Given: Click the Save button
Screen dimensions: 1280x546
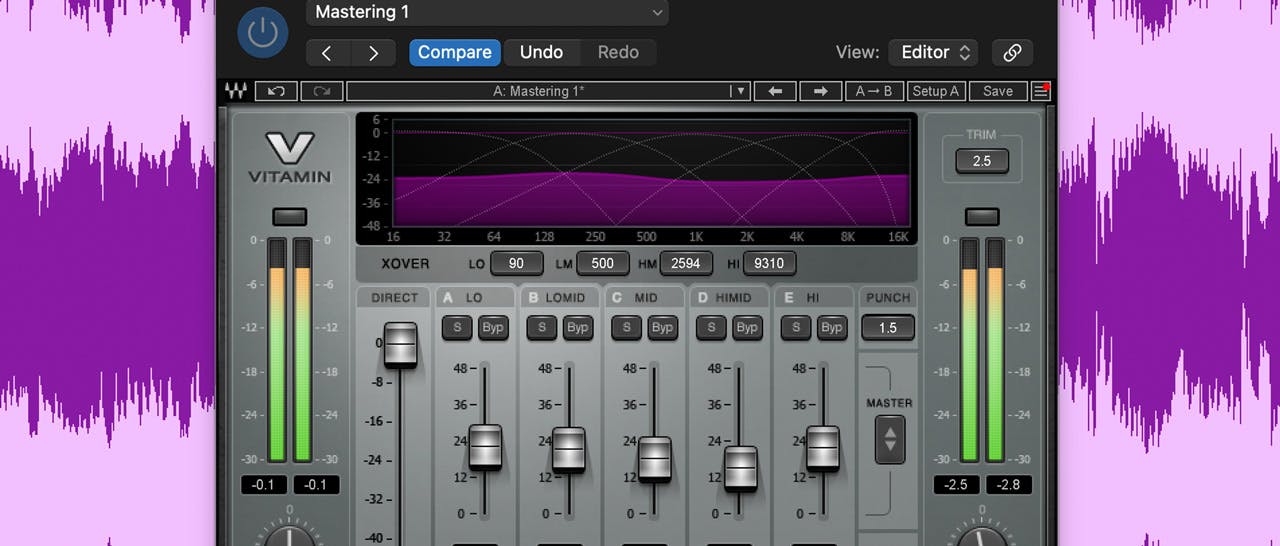Looking at the screenshot, I should pos(997,91).
